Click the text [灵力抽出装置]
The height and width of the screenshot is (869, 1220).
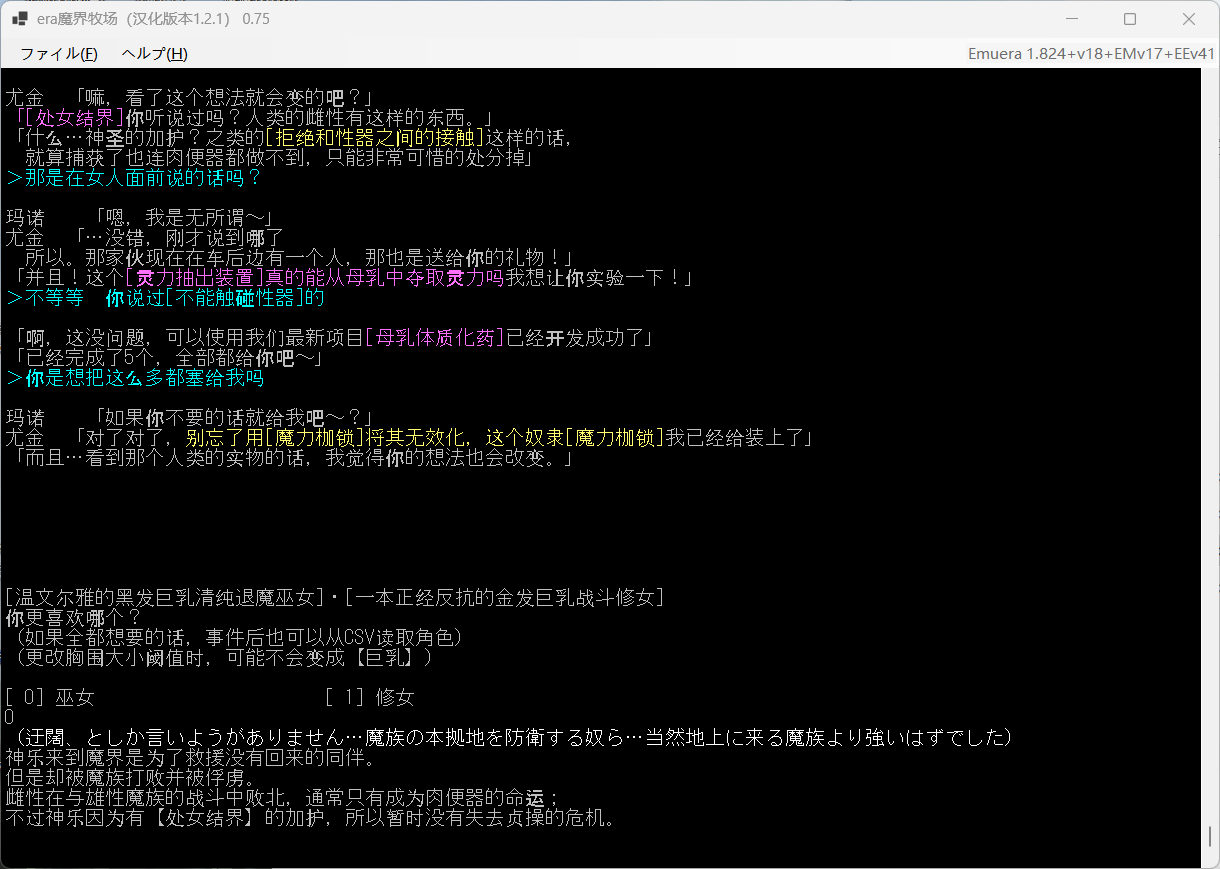[195, 278]
